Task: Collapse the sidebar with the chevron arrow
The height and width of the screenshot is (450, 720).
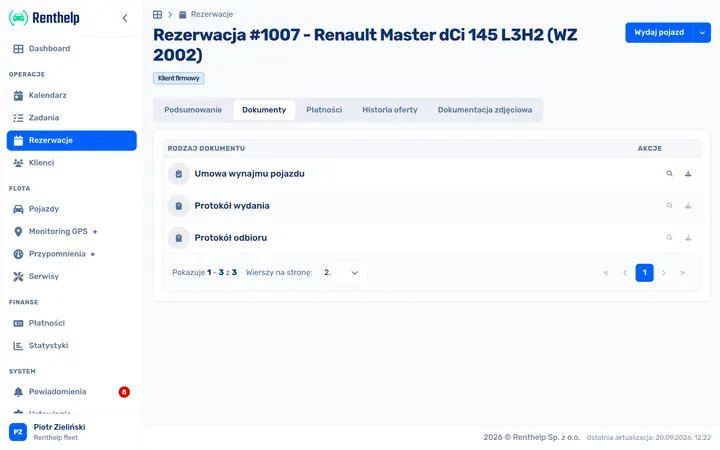Action: coord(125,18)
